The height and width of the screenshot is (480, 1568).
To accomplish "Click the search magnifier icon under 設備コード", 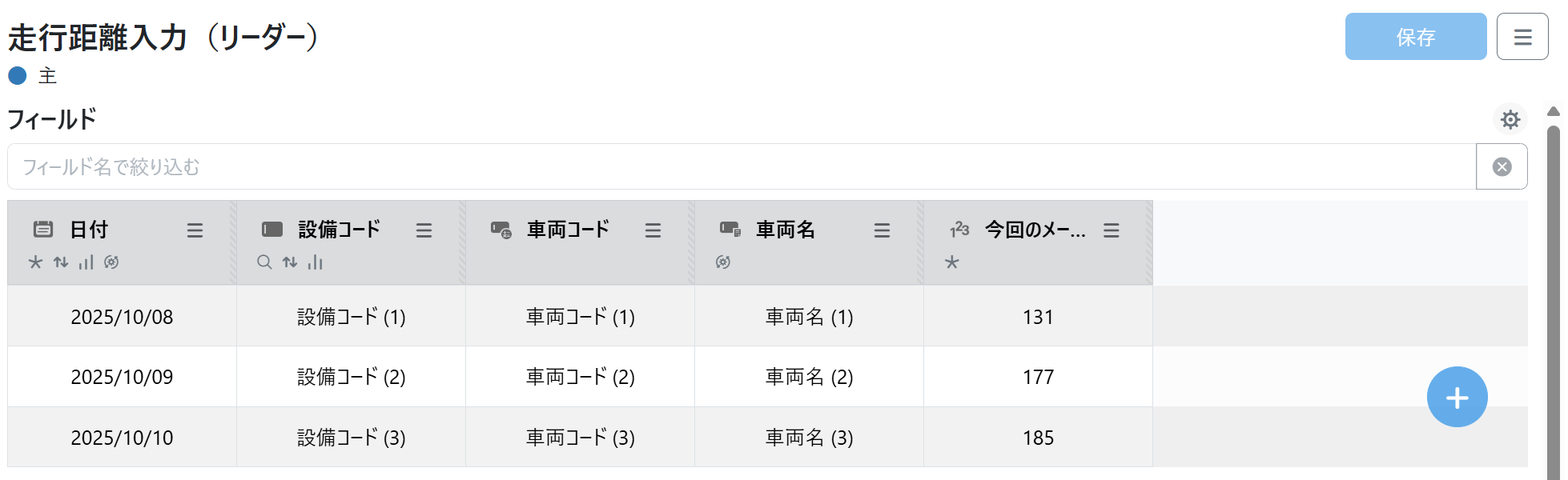I will [x=264, y=262].
